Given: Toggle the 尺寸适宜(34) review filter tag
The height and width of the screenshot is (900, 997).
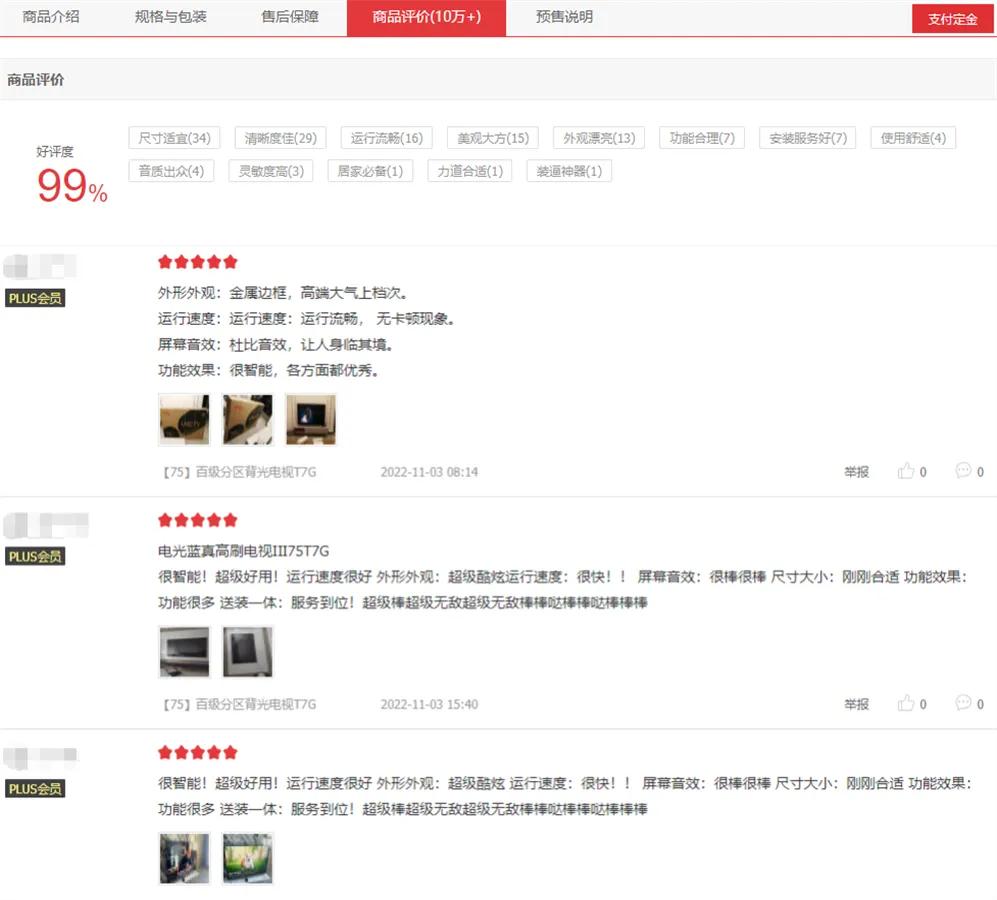Looking at the screenshot, I should [173, 138].
